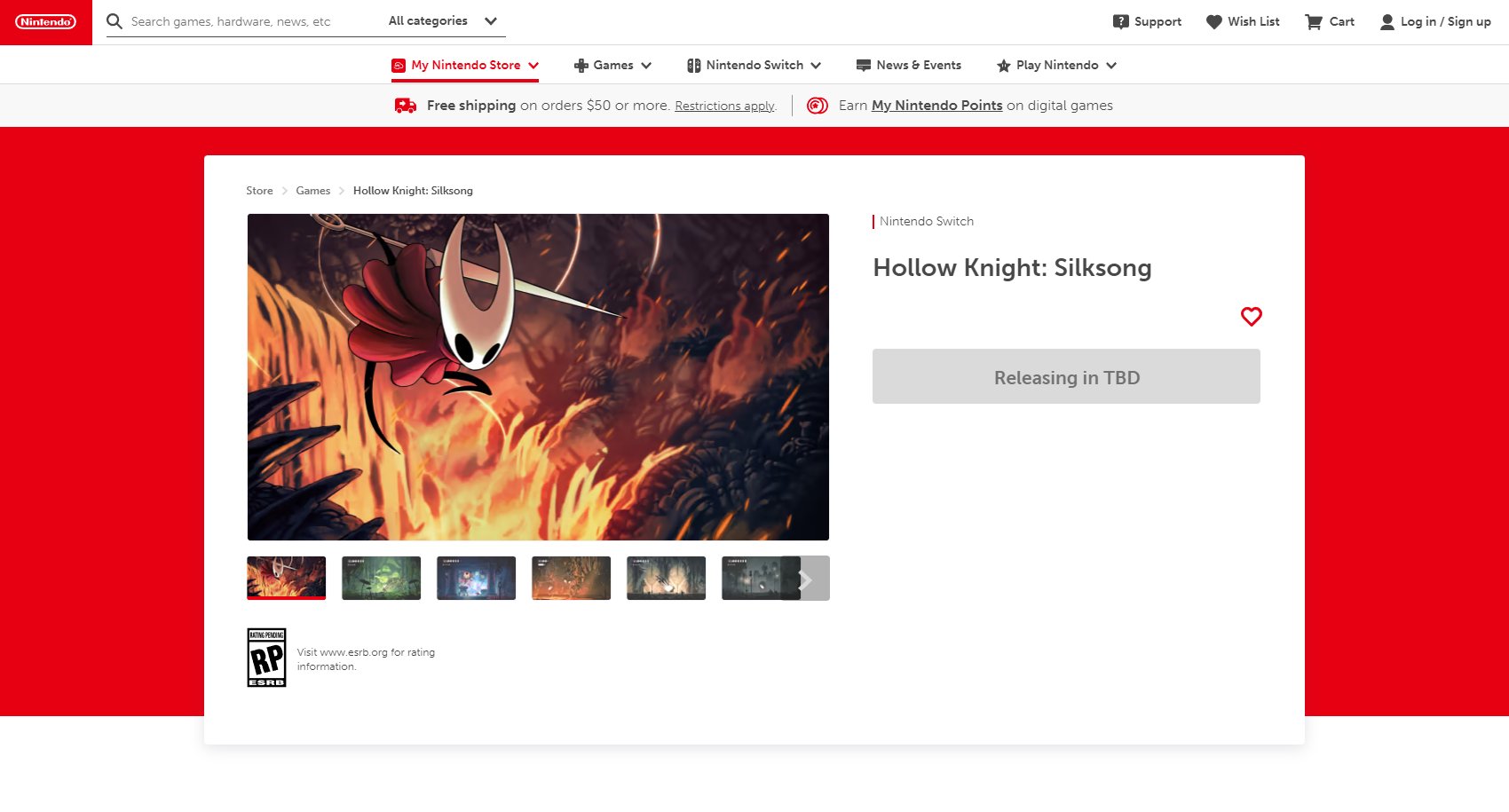
Task: Open the Cart link
Action: (1341, 21)
